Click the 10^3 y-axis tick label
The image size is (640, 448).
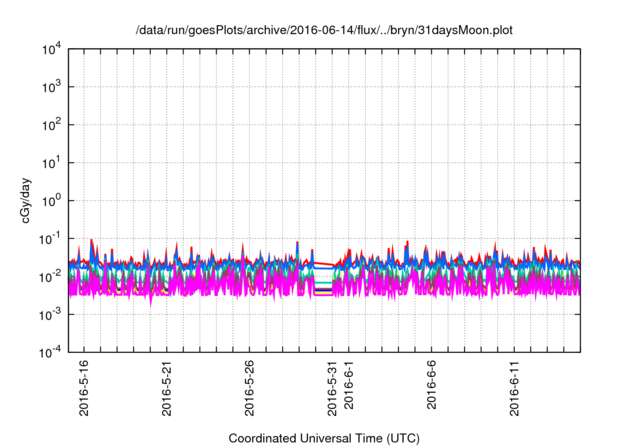[x=53, y=87]
